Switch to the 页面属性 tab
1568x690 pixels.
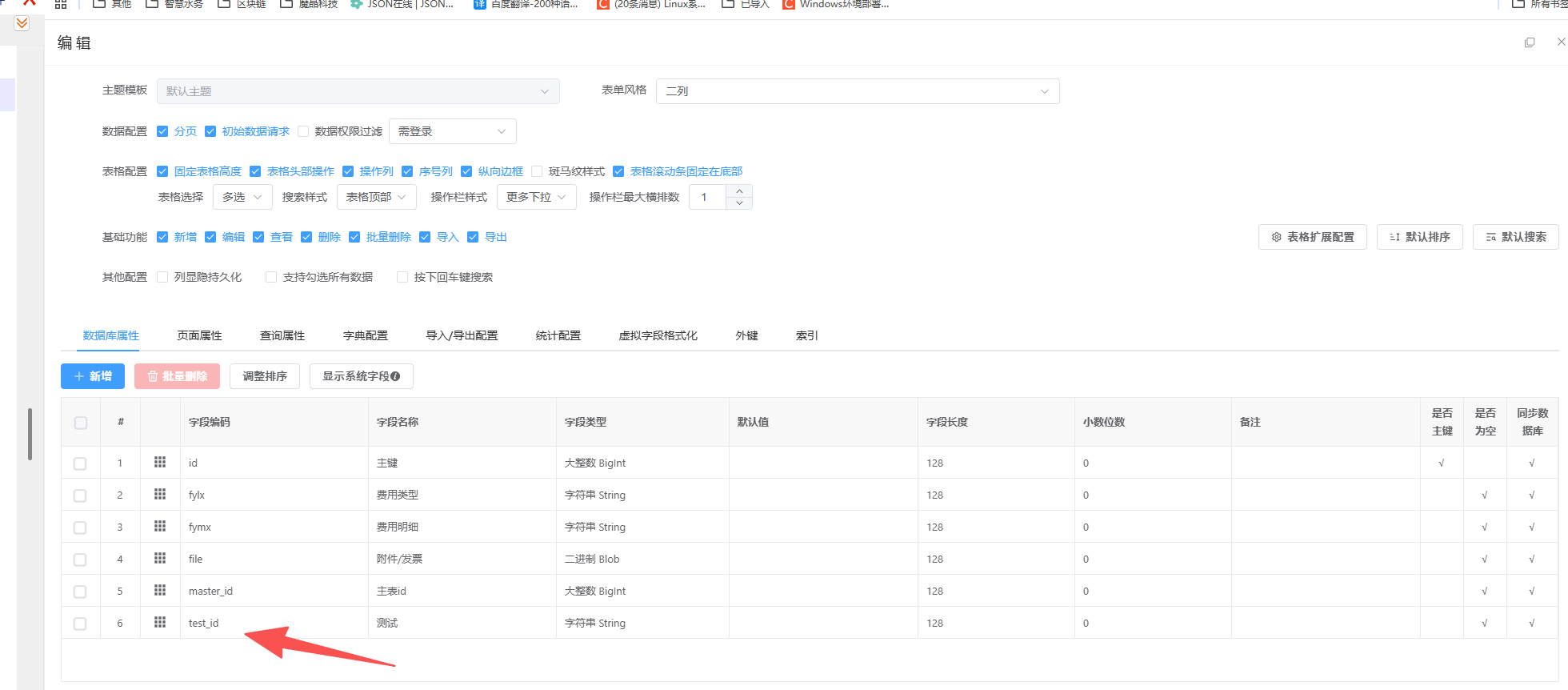coord(199,335)
